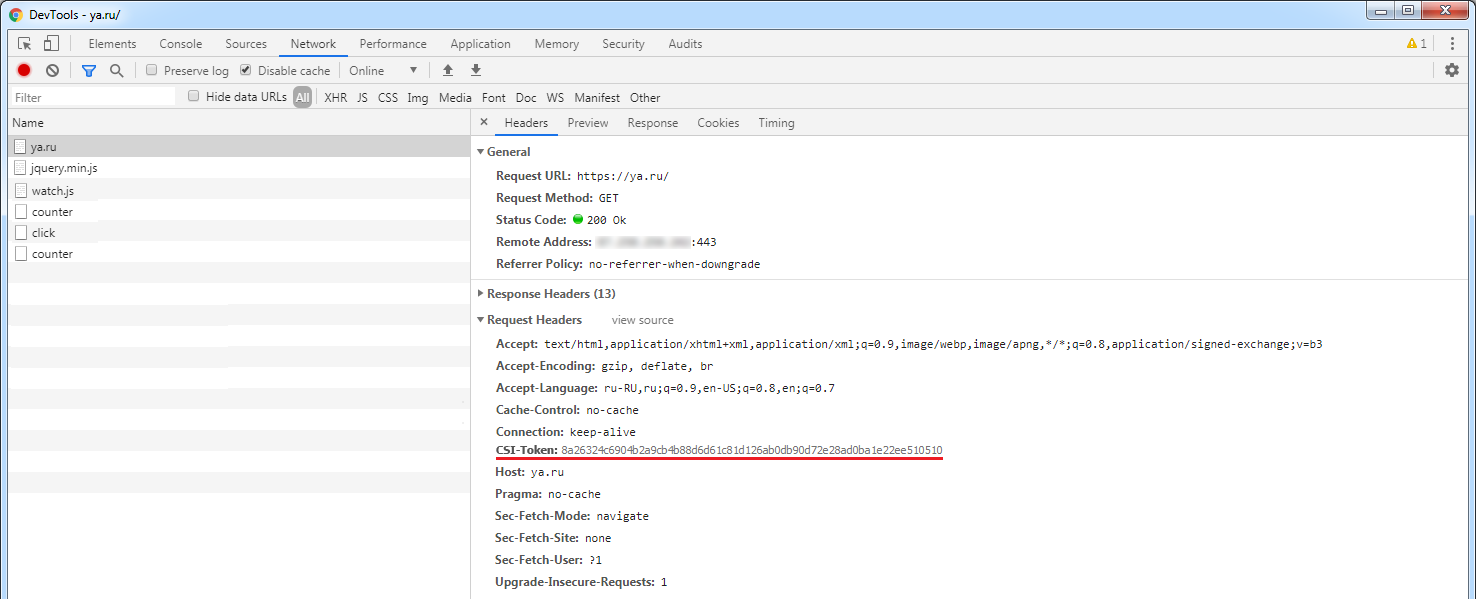Open the Online throttling dropdown
The width and height of the screenshot is (1476, 599).
point(383,70)
